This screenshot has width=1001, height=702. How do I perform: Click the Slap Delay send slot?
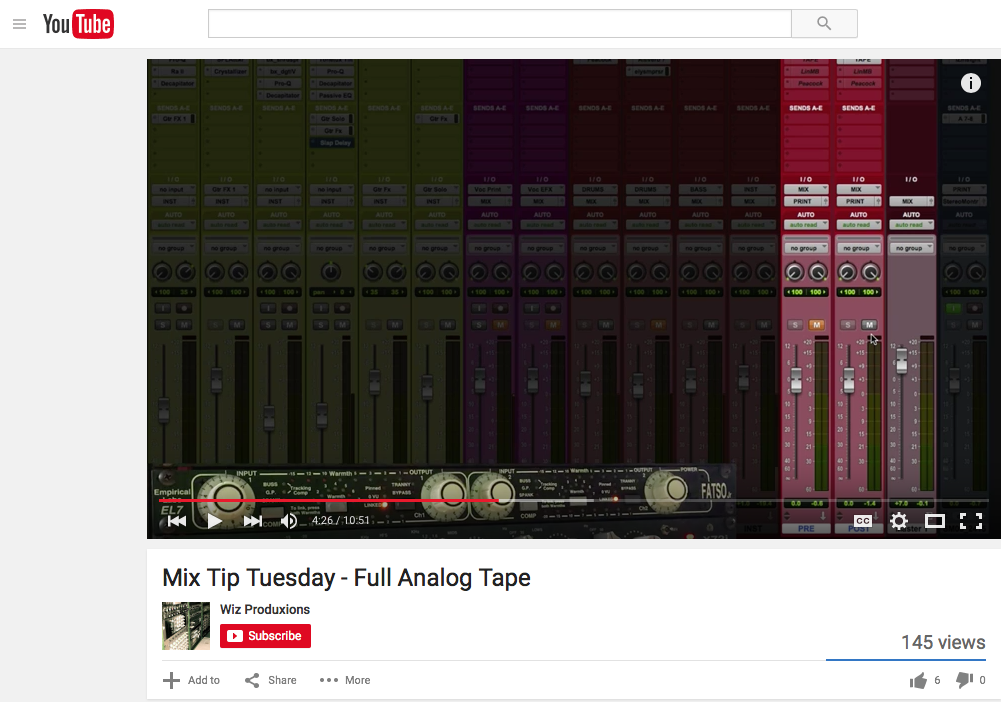coord(331,143)
